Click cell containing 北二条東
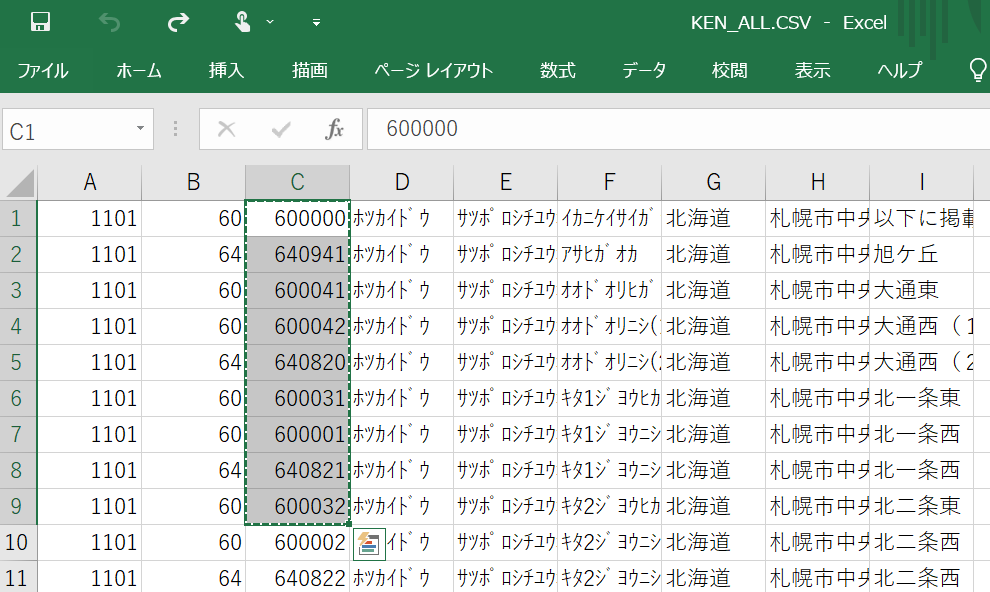Image resolution: width=990 pixels, height=592 pixels. point(921,506)
